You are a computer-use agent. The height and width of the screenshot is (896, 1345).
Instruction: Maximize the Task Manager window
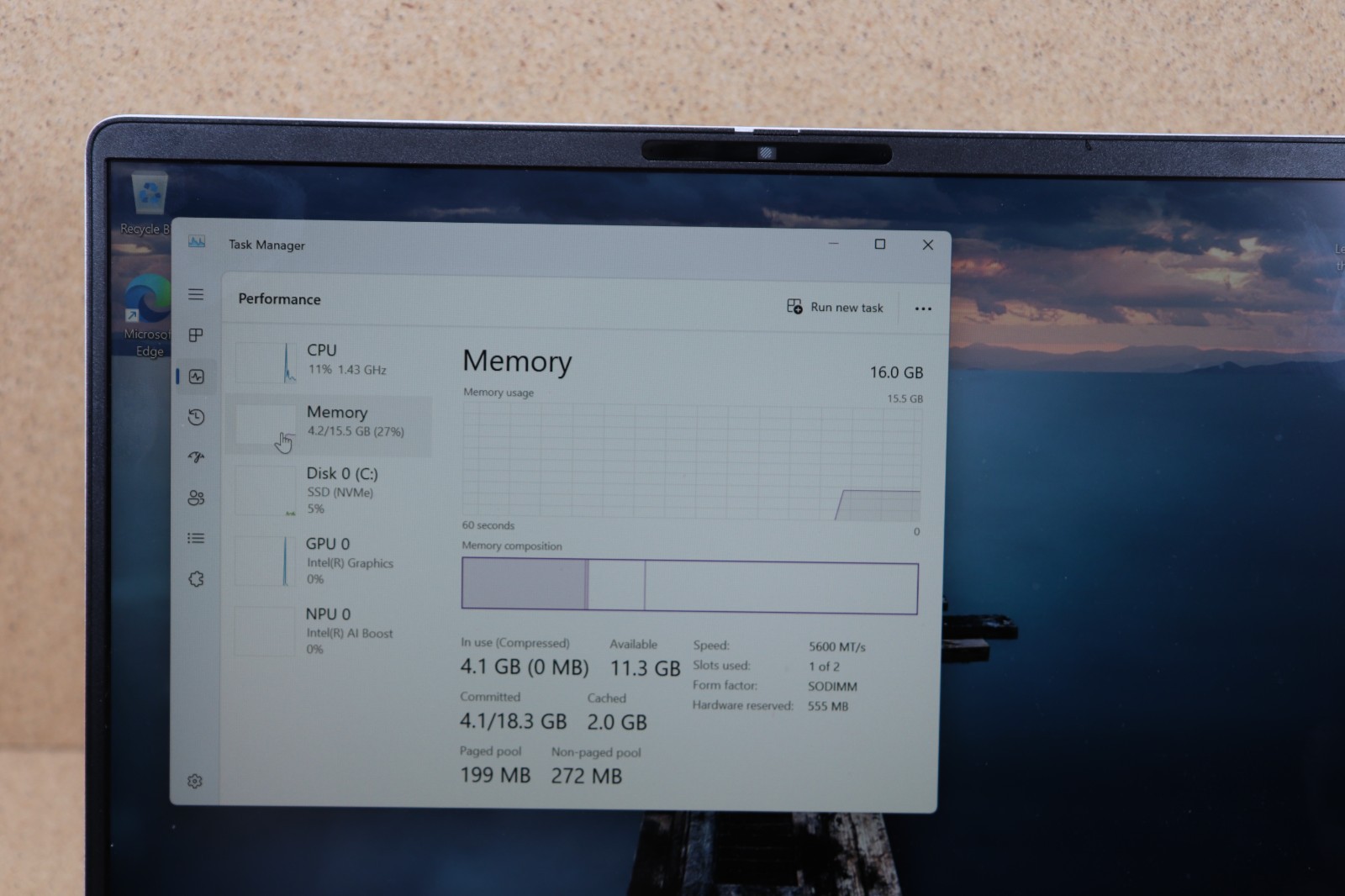[x=880, y=245]
